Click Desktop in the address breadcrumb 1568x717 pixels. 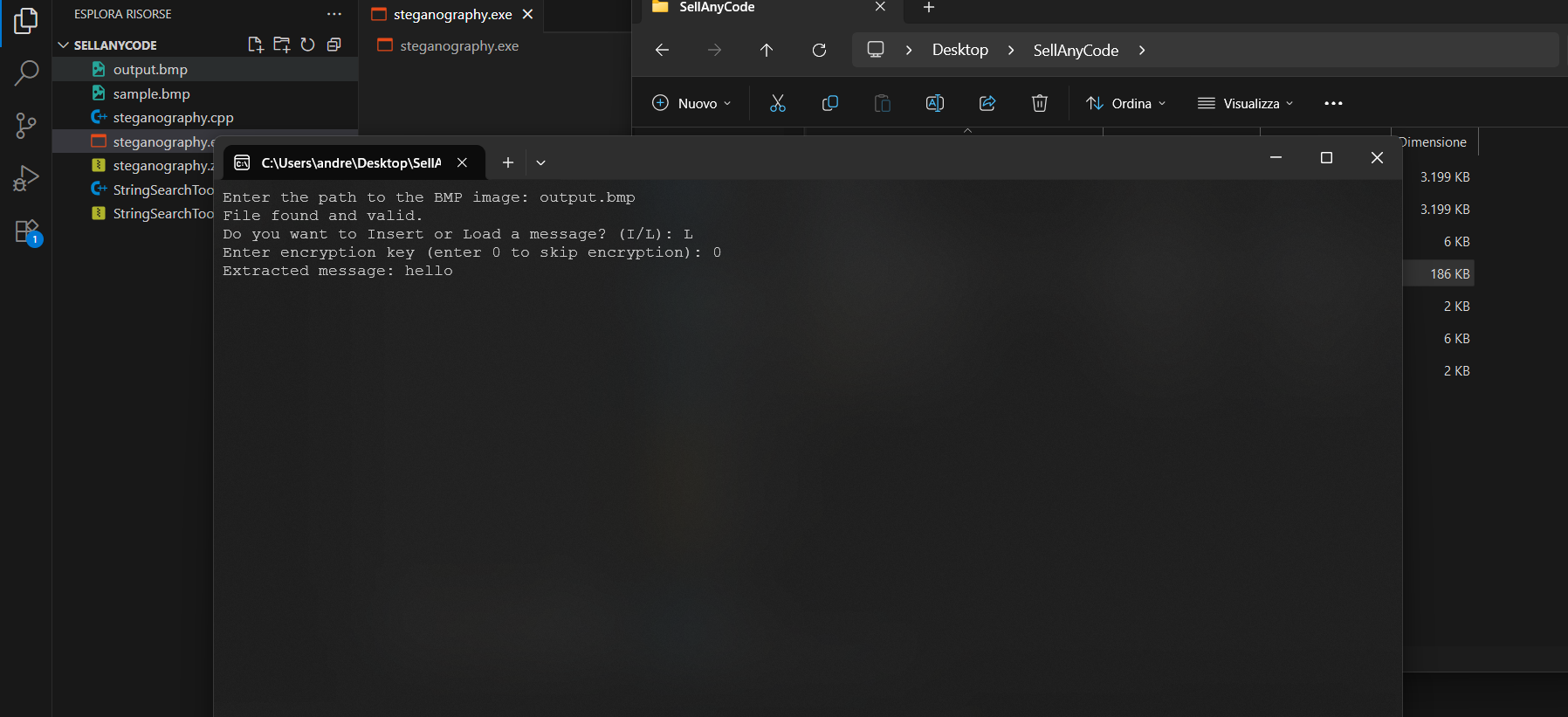[959, 50]
